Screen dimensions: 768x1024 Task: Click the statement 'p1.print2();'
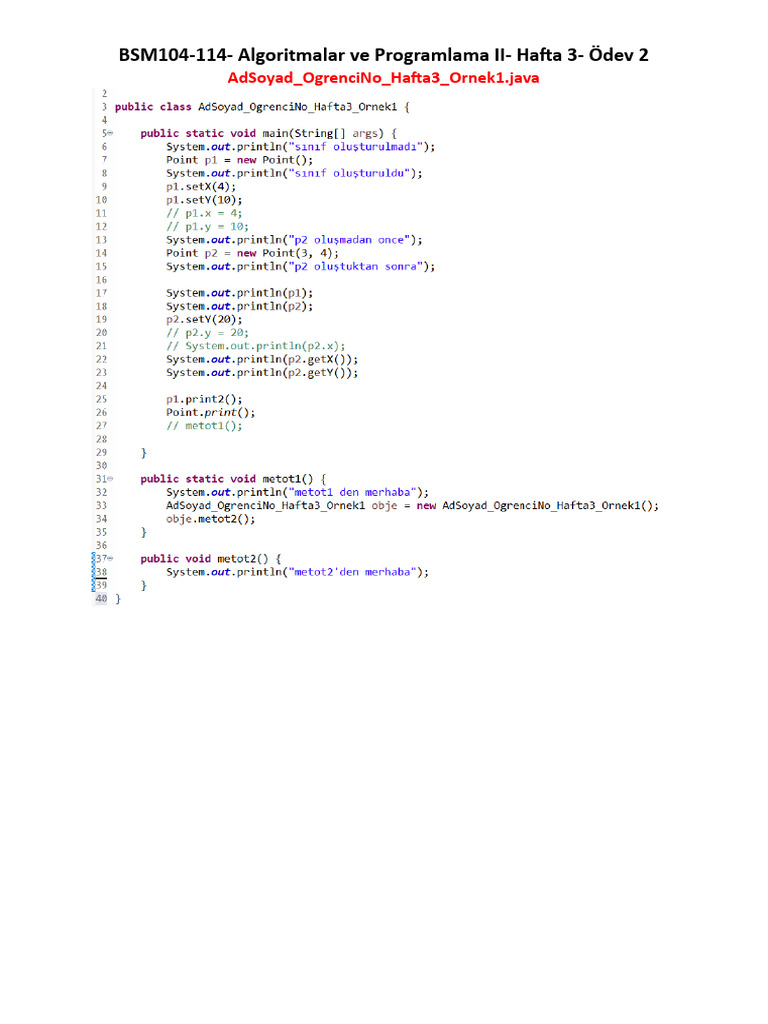204,399
